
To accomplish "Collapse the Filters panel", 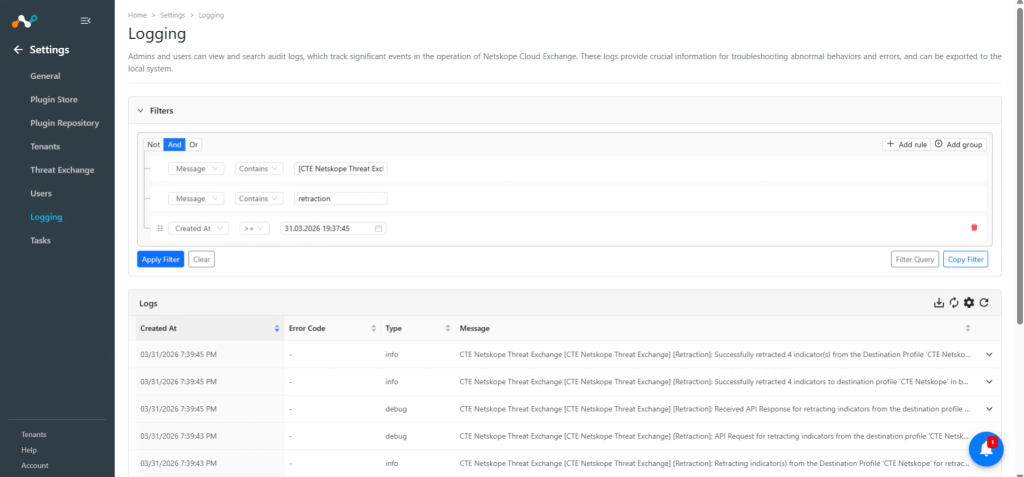I will pyautogui.click(x=140, y=111).
